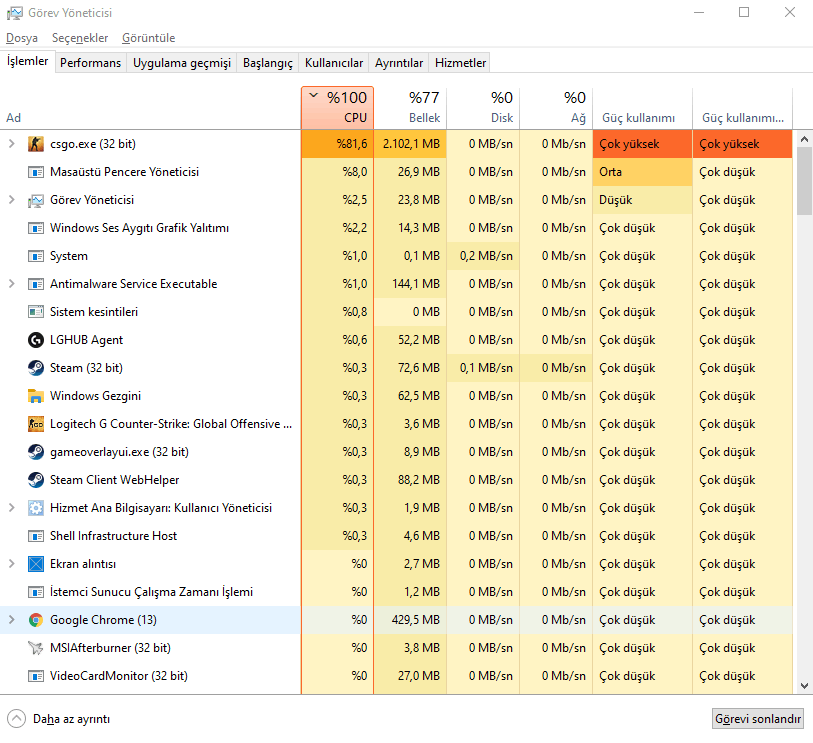813x743 pixels.
Task: Click the Ekran alıntısı snip icon
Action: (35, 564)
